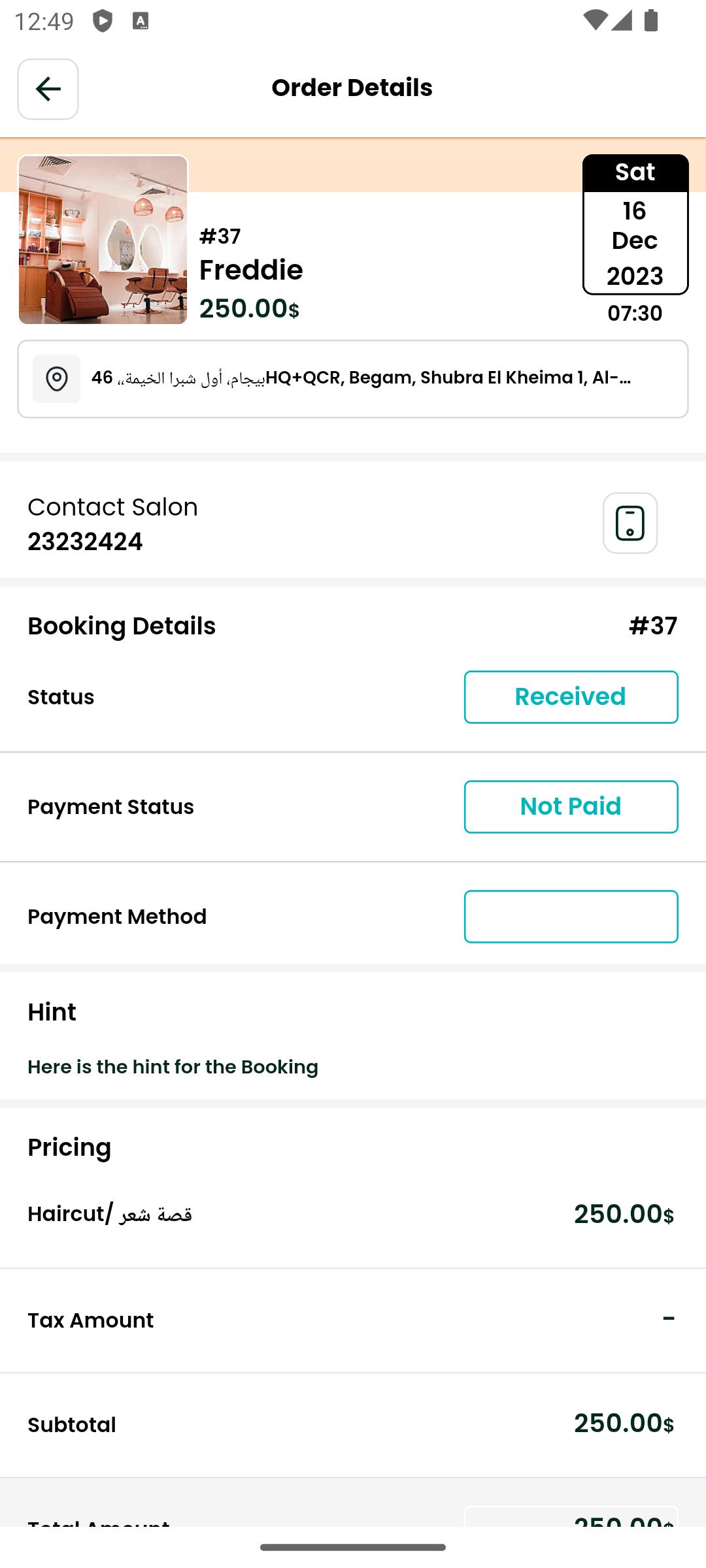Tap the salon phone number 23232424

click(85, 542)
